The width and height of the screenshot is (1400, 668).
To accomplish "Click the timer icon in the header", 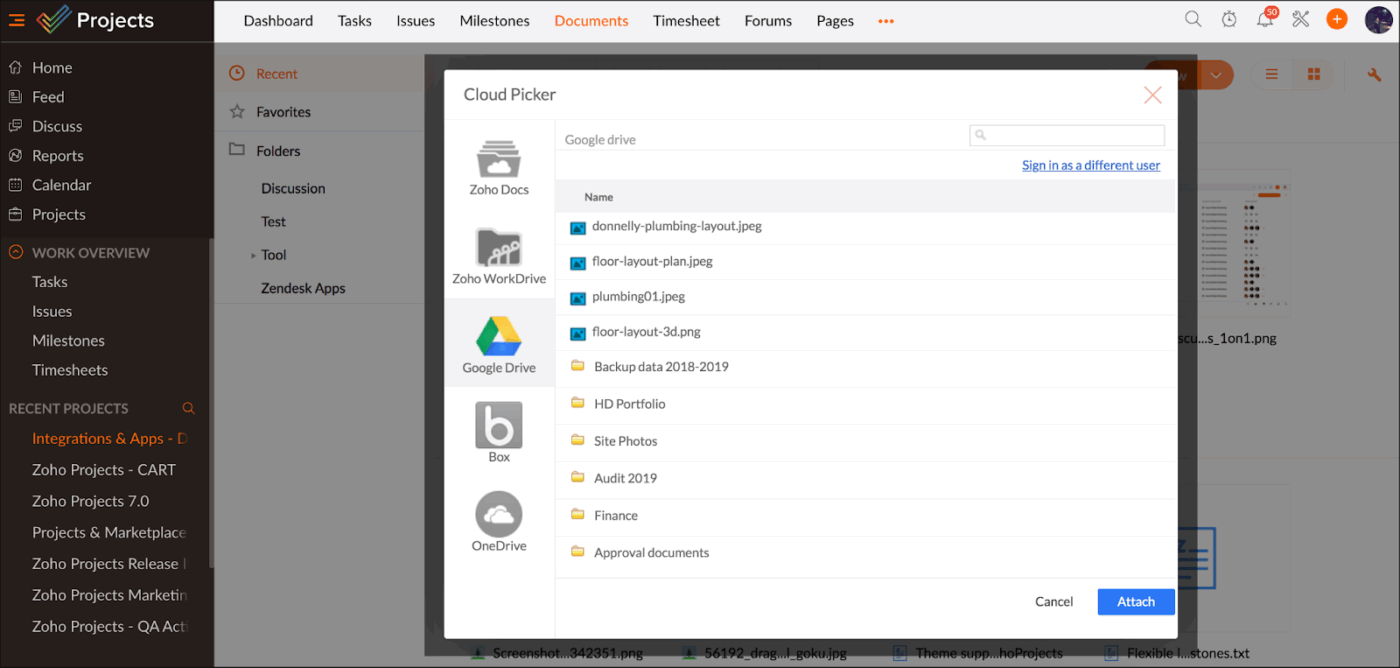I will (x=1229, y=18).
